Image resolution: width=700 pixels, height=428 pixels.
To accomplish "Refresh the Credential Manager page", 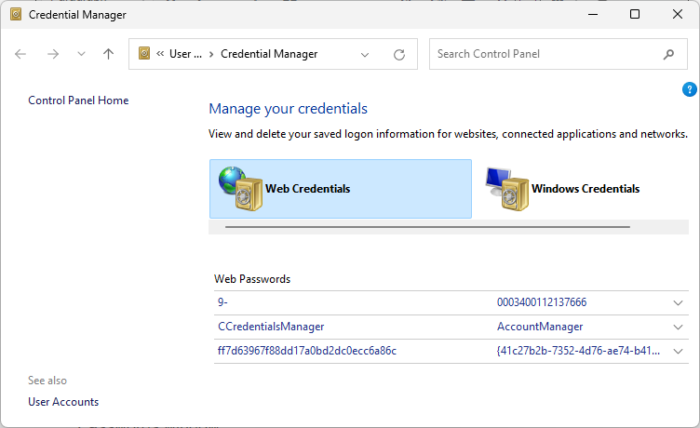I will [x=399, y=54].
